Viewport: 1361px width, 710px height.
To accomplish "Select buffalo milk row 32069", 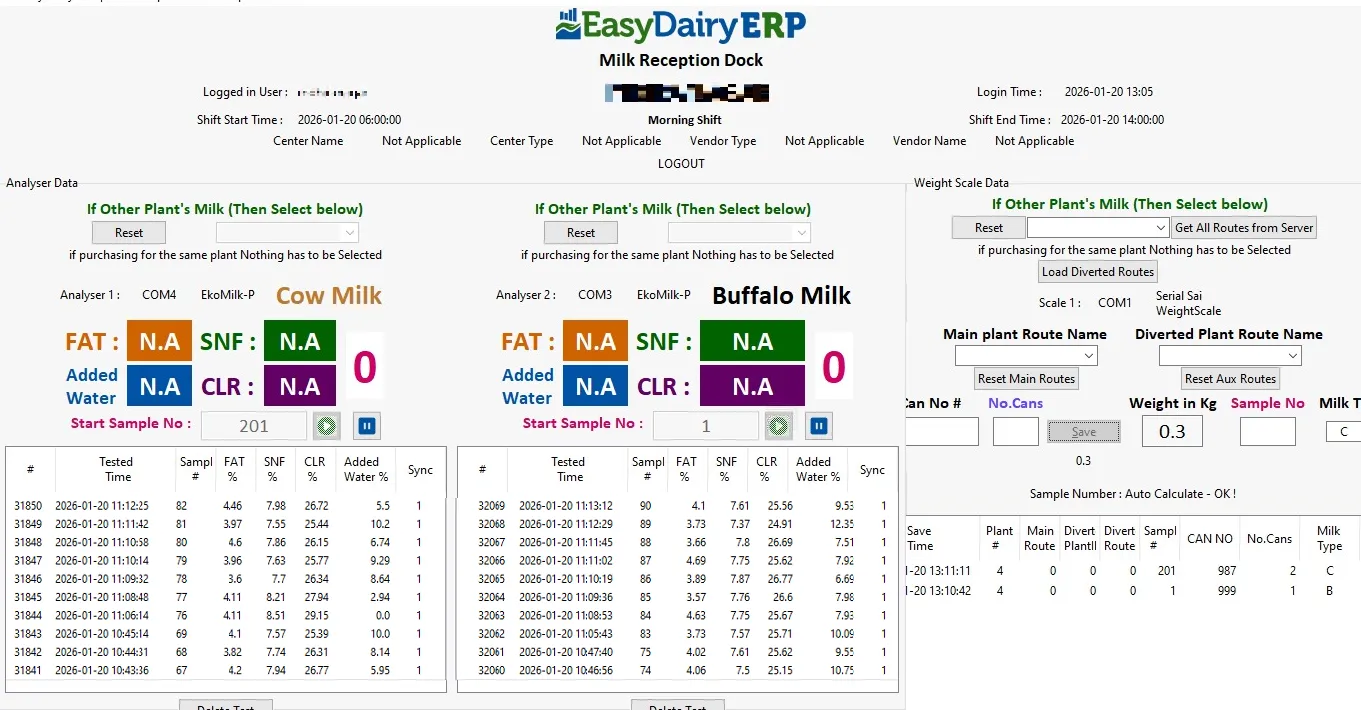I will tap(678, 506).
